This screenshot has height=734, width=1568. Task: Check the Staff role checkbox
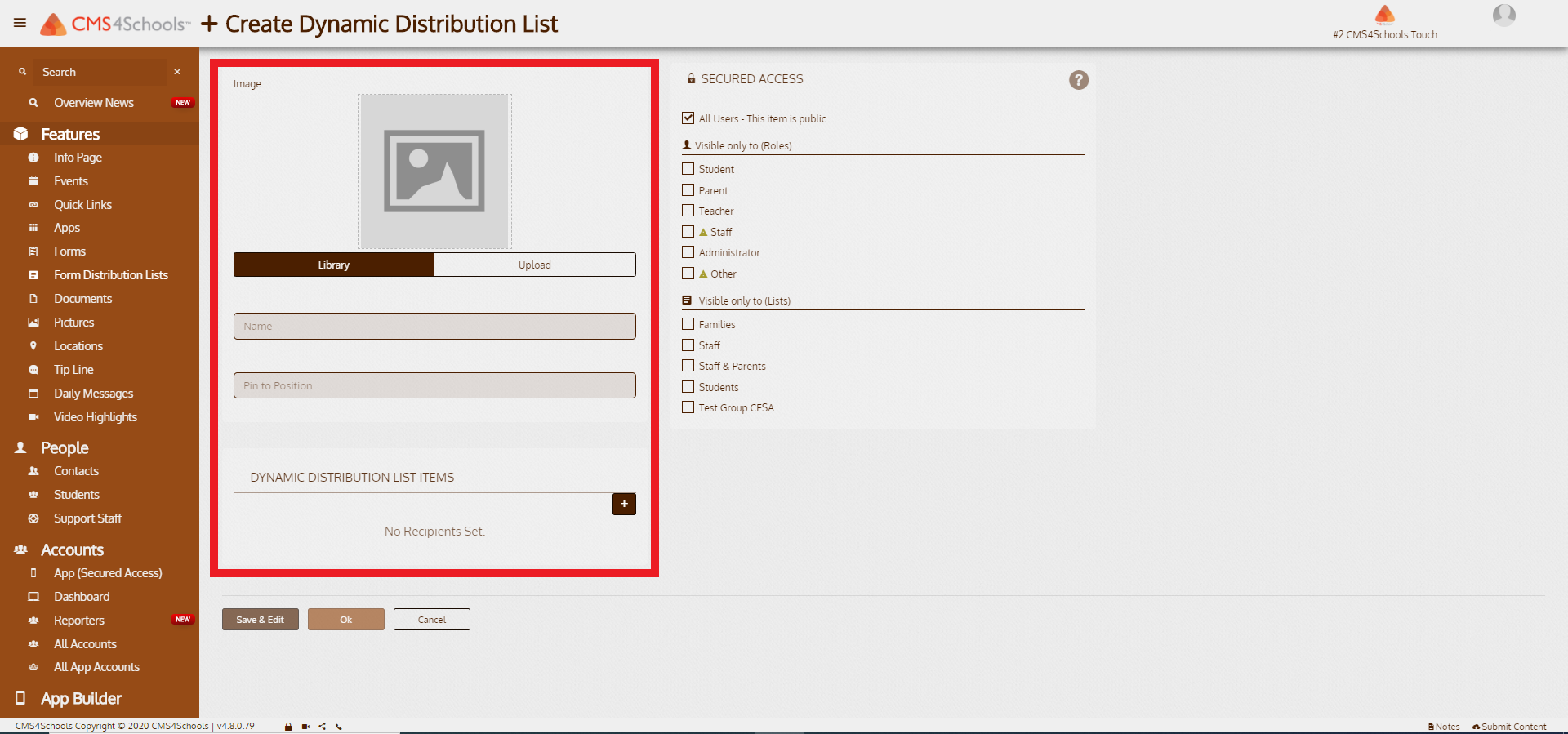pyautogui.click(x=688, y=232)
